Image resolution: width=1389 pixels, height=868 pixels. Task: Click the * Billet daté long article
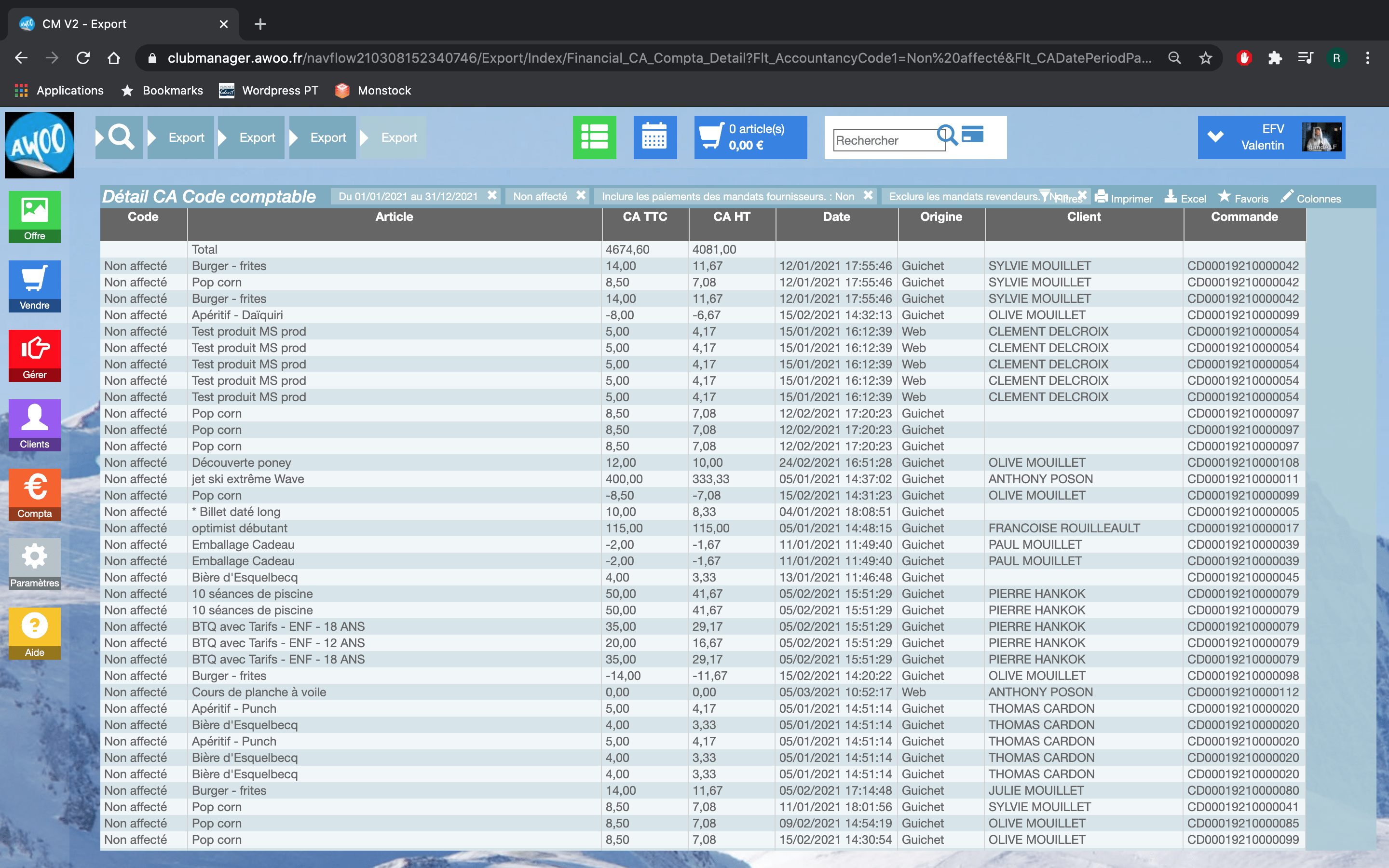click(x=236, y=512)
